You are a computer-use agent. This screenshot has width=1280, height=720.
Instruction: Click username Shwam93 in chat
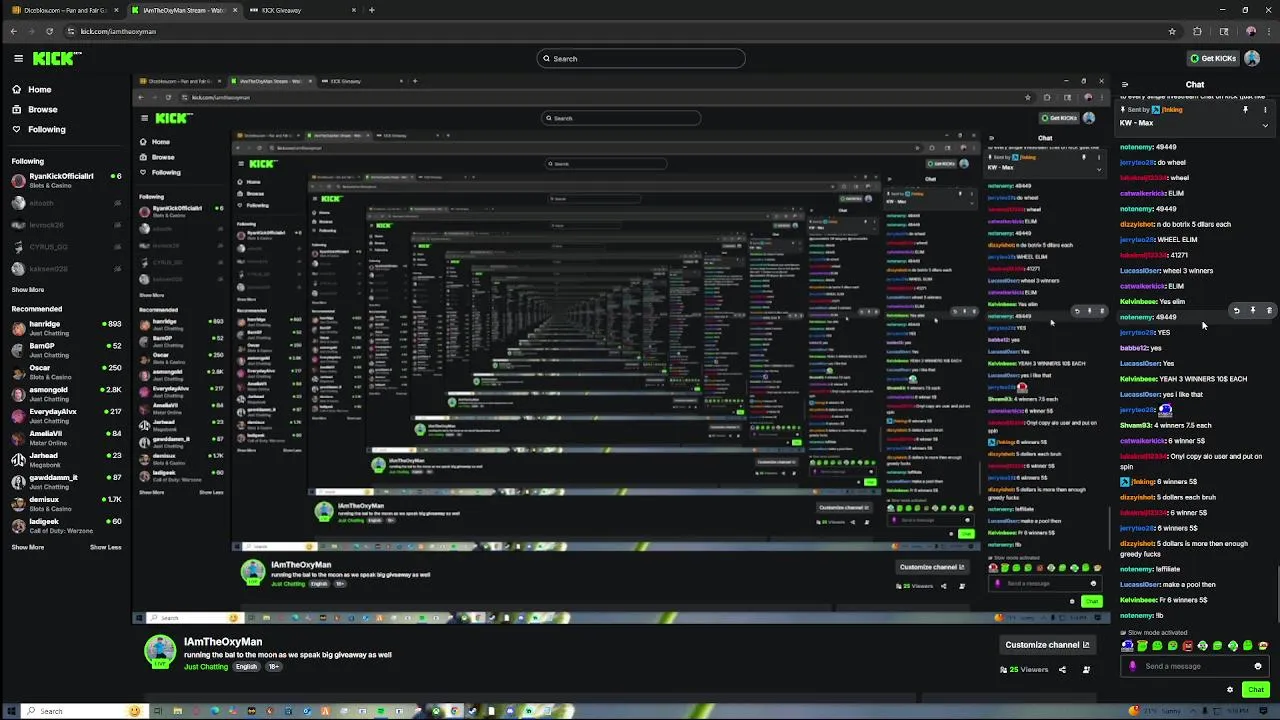[x=1136, y=425]
